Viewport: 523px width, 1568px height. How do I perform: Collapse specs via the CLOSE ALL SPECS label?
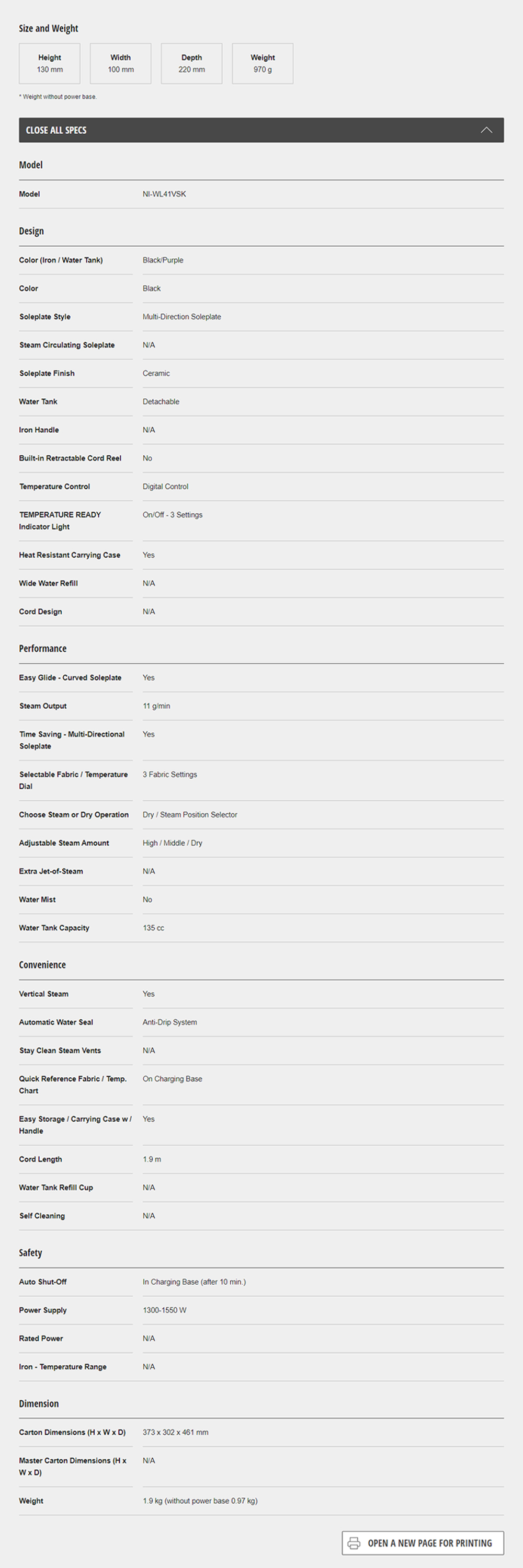tap(56, 130)
